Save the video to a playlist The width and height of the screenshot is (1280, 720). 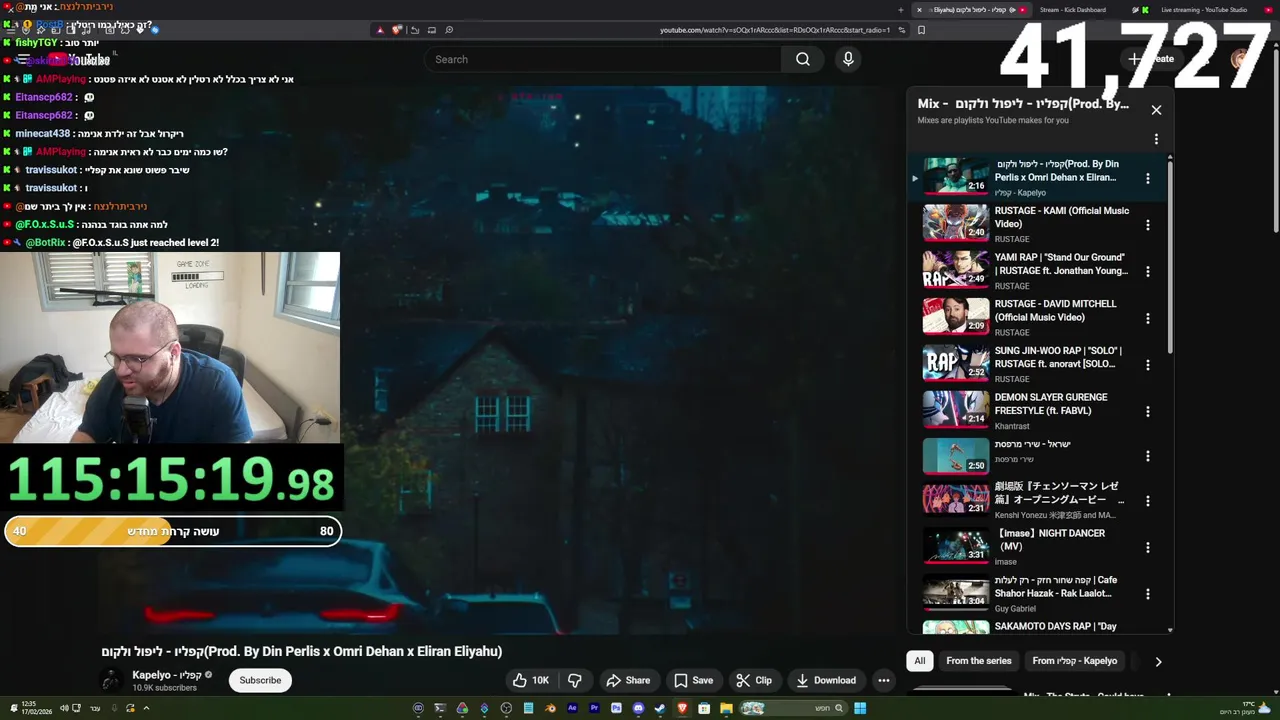(693, 680)
